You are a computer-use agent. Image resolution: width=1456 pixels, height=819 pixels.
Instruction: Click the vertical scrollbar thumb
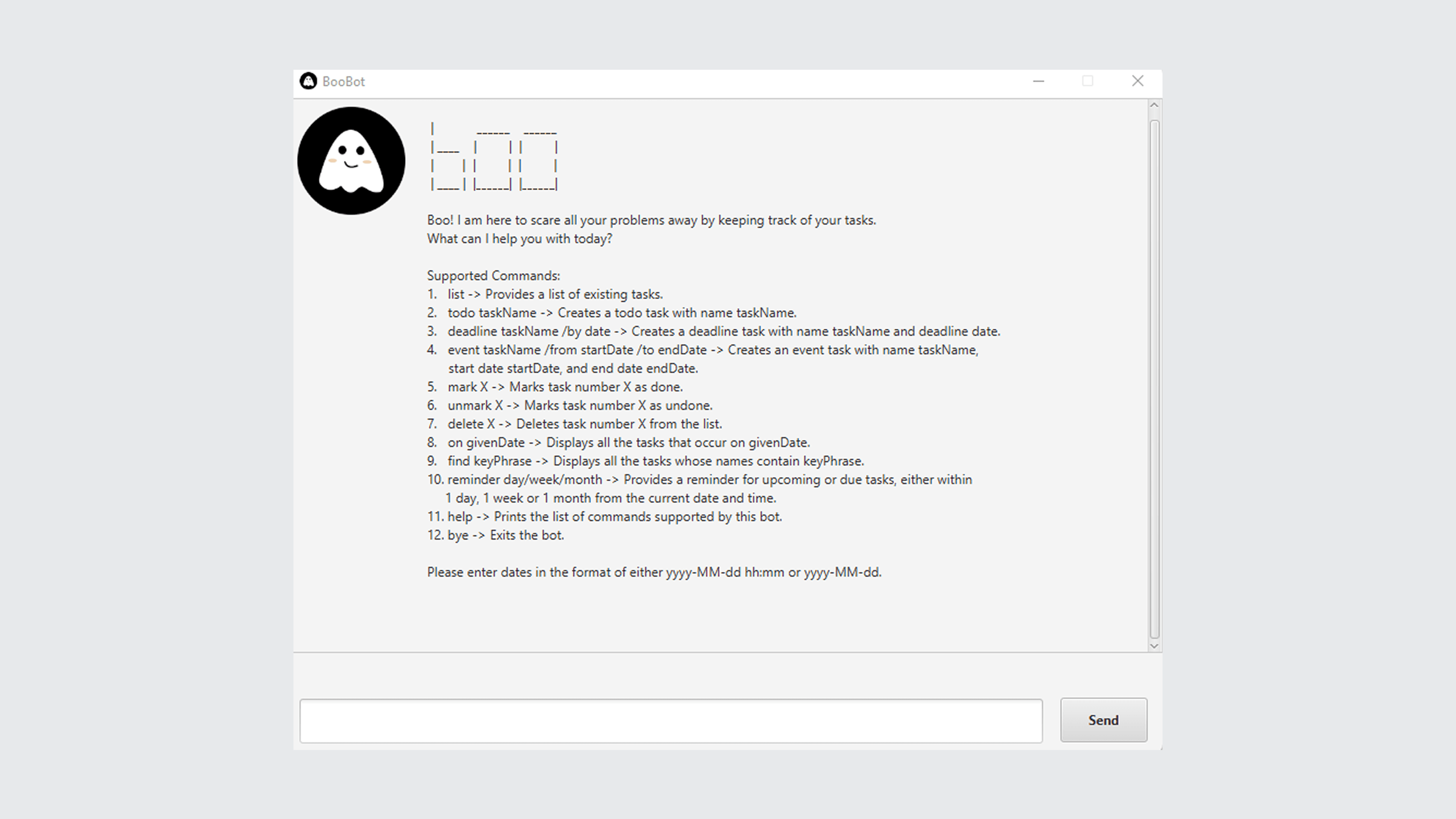coord(1154,379)
